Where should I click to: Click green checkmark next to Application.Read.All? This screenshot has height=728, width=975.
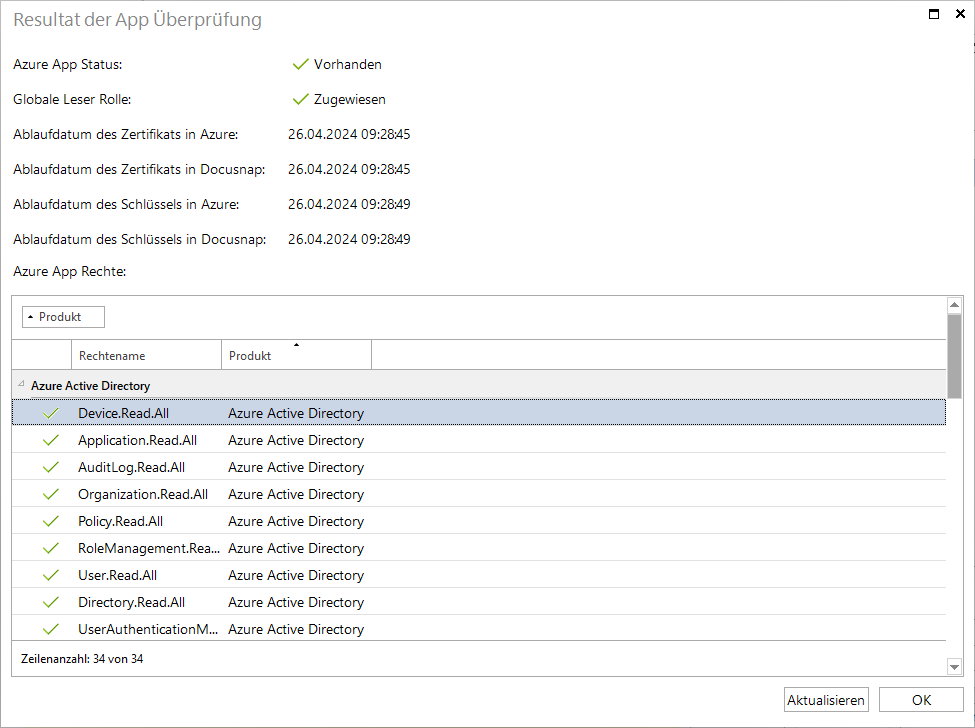pos(51,440)
